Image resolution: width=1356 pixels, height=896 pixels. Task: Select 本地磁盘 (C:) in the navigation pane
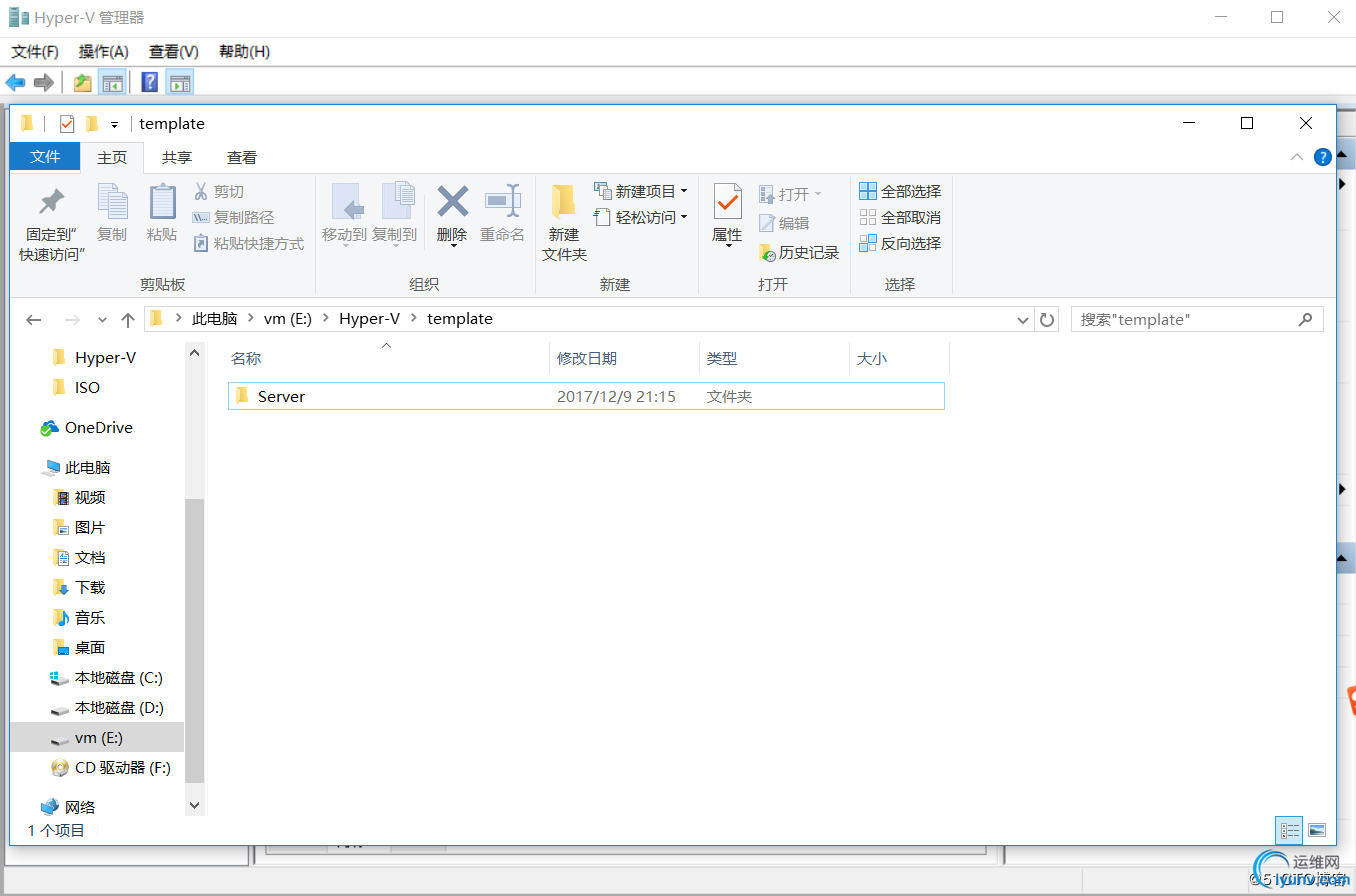[x=118, y=678]
